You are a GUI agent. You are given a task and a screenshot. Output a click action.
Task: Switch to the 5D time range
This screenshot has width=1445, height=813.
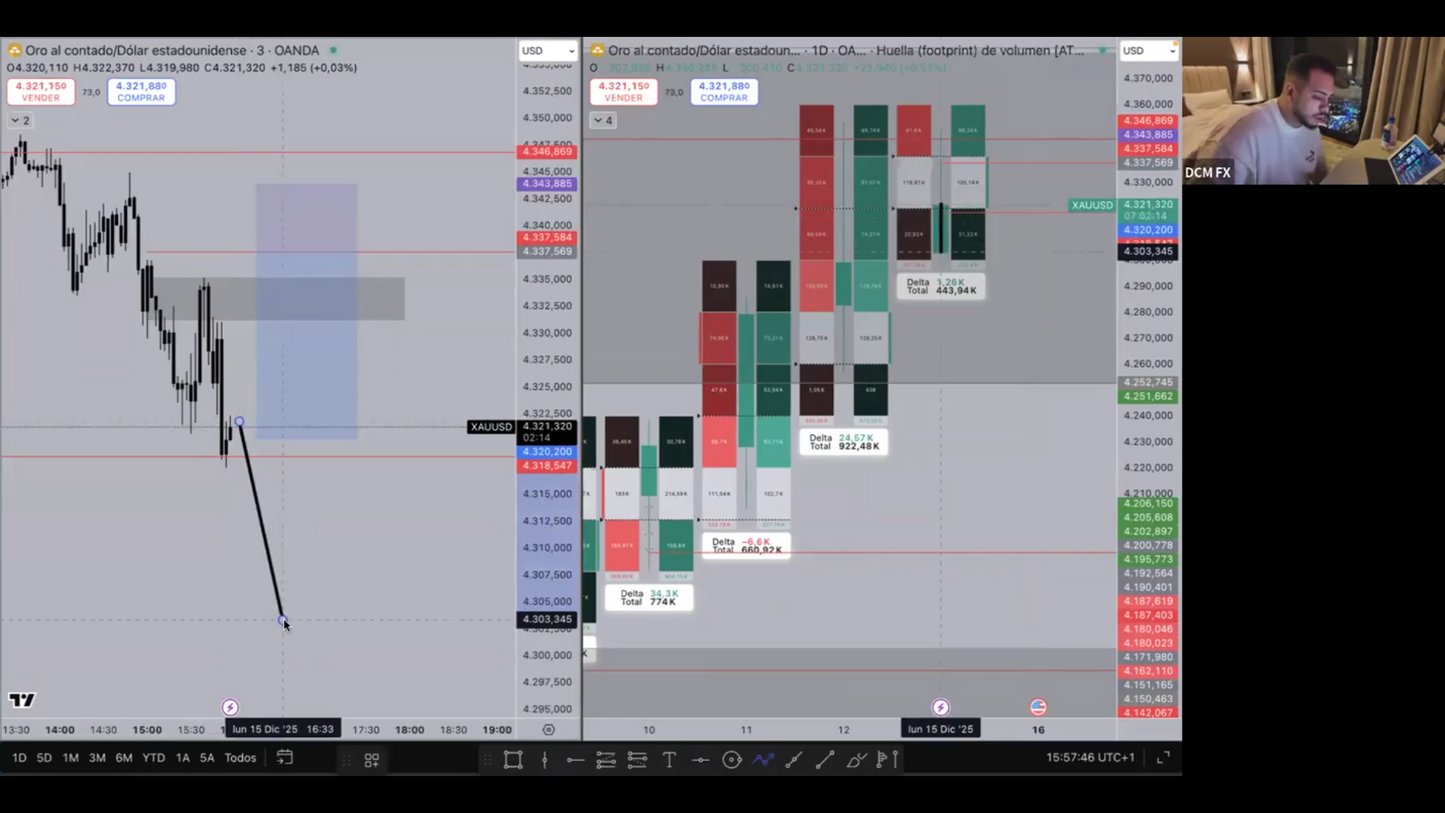click(x=44, y=758)
